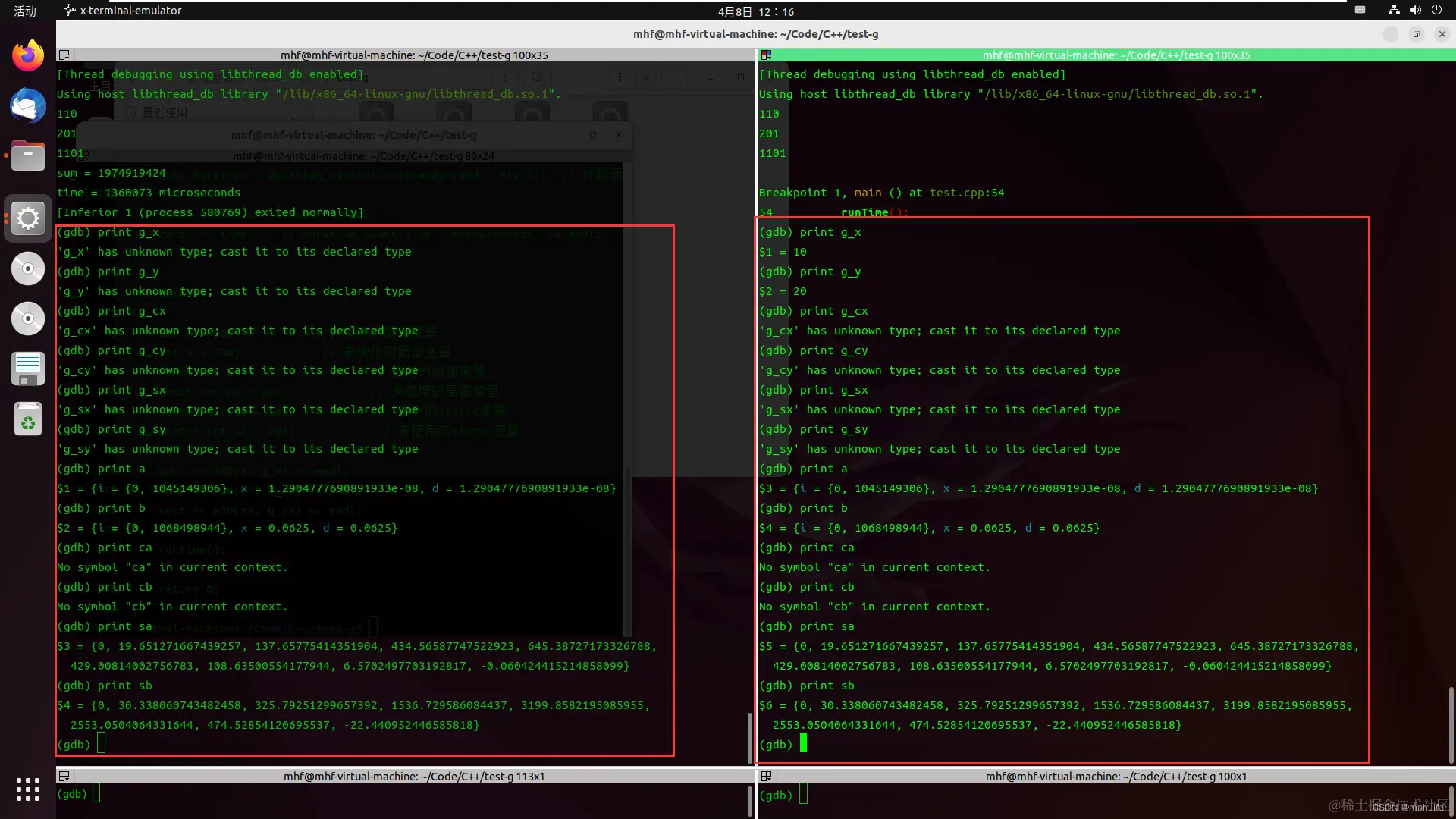The image size is (1456, 819).
Task: Click 'print g_x' command in the left pane
Action: [x=128, y=232]
